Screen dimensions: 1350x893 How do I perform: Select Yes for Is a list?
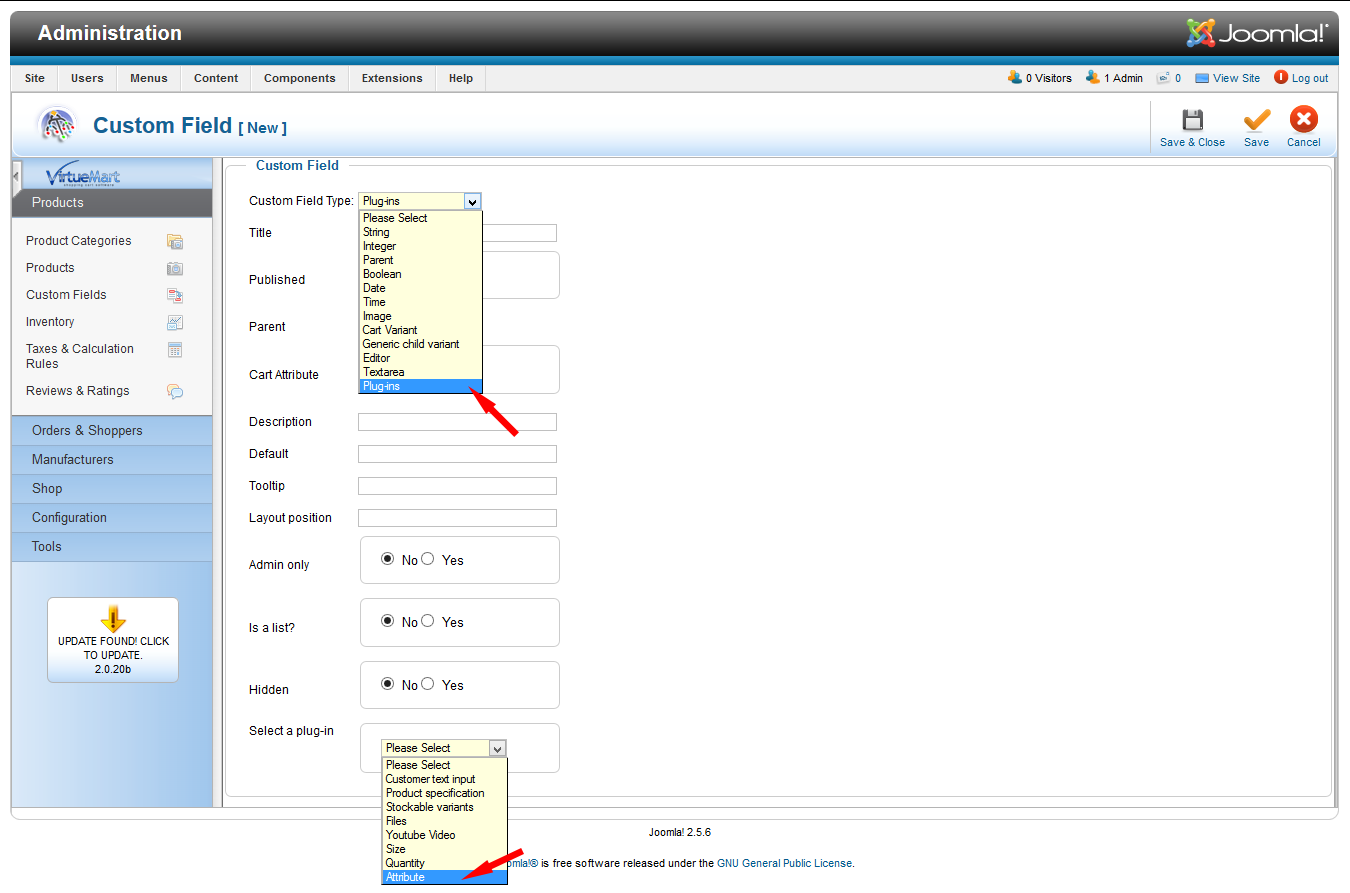point(428,621)
